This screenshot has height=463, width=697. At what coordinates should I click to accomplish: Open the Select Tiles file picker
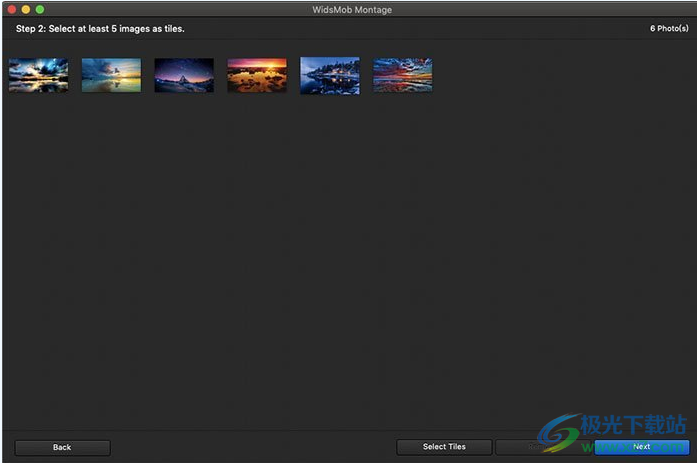point(444,447)
